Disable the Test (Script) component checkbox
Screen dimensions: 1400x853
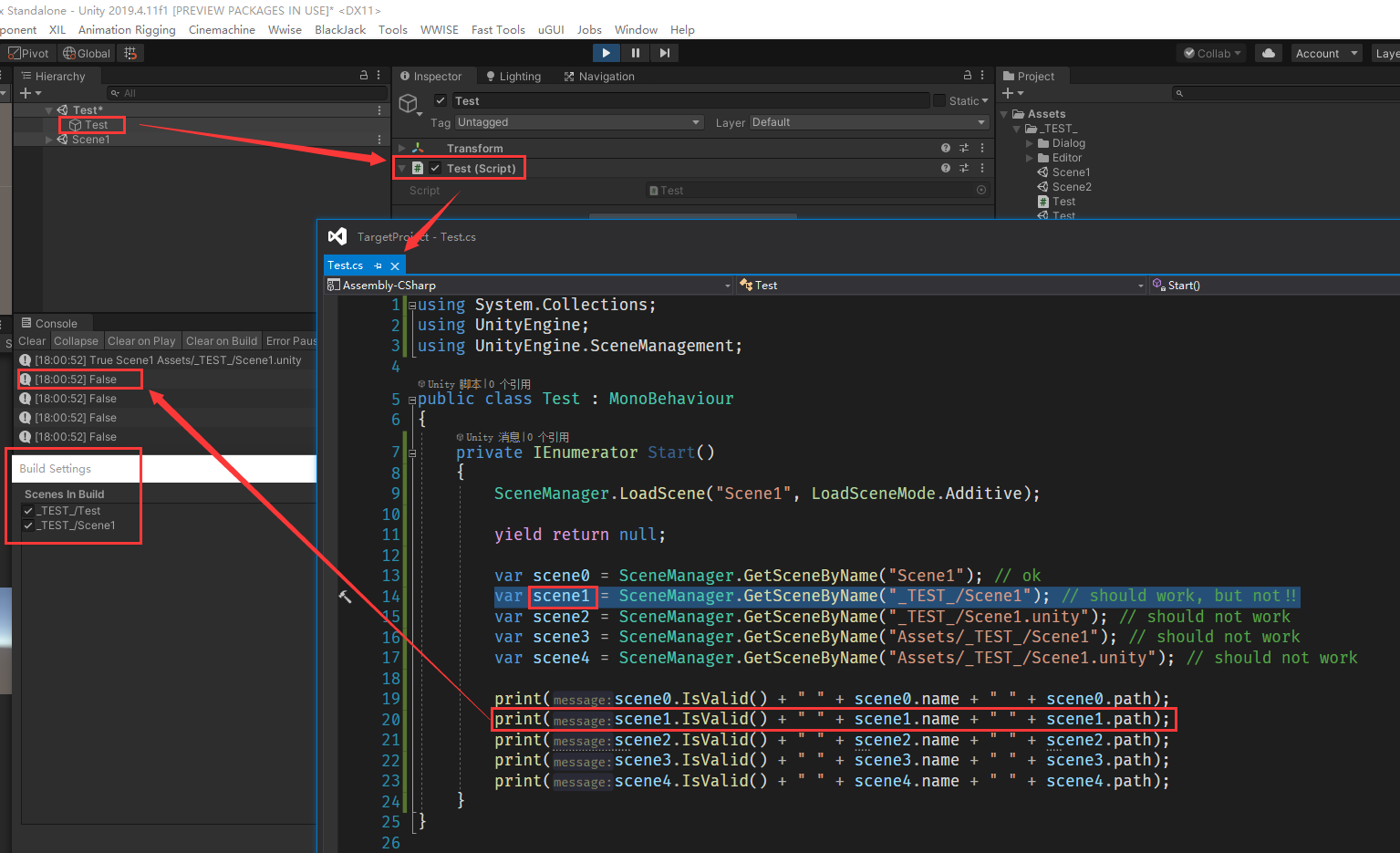point(436,168)
